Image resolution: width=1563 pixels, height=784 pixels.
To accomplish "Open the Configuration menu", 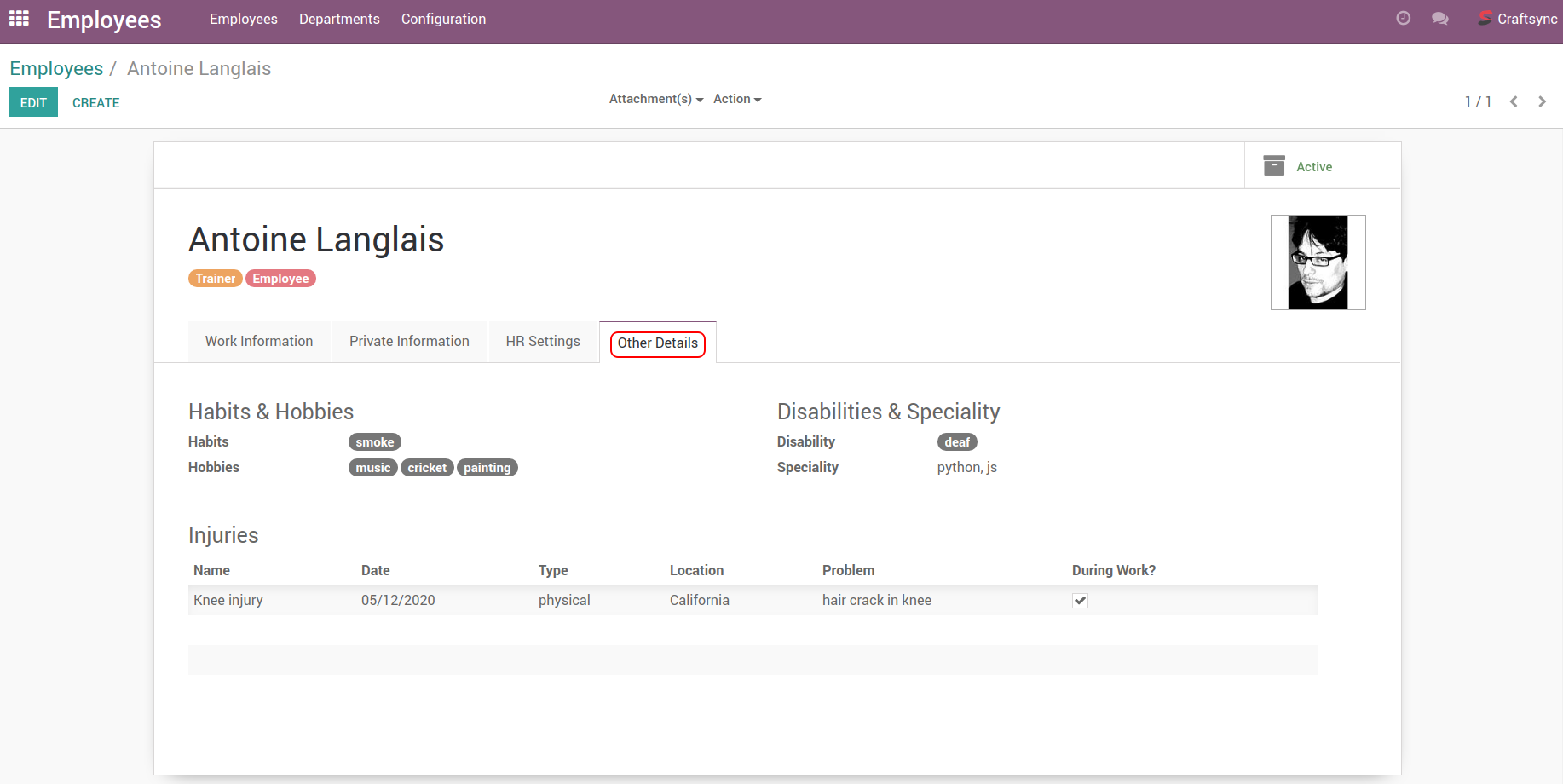I will [443, 19].
